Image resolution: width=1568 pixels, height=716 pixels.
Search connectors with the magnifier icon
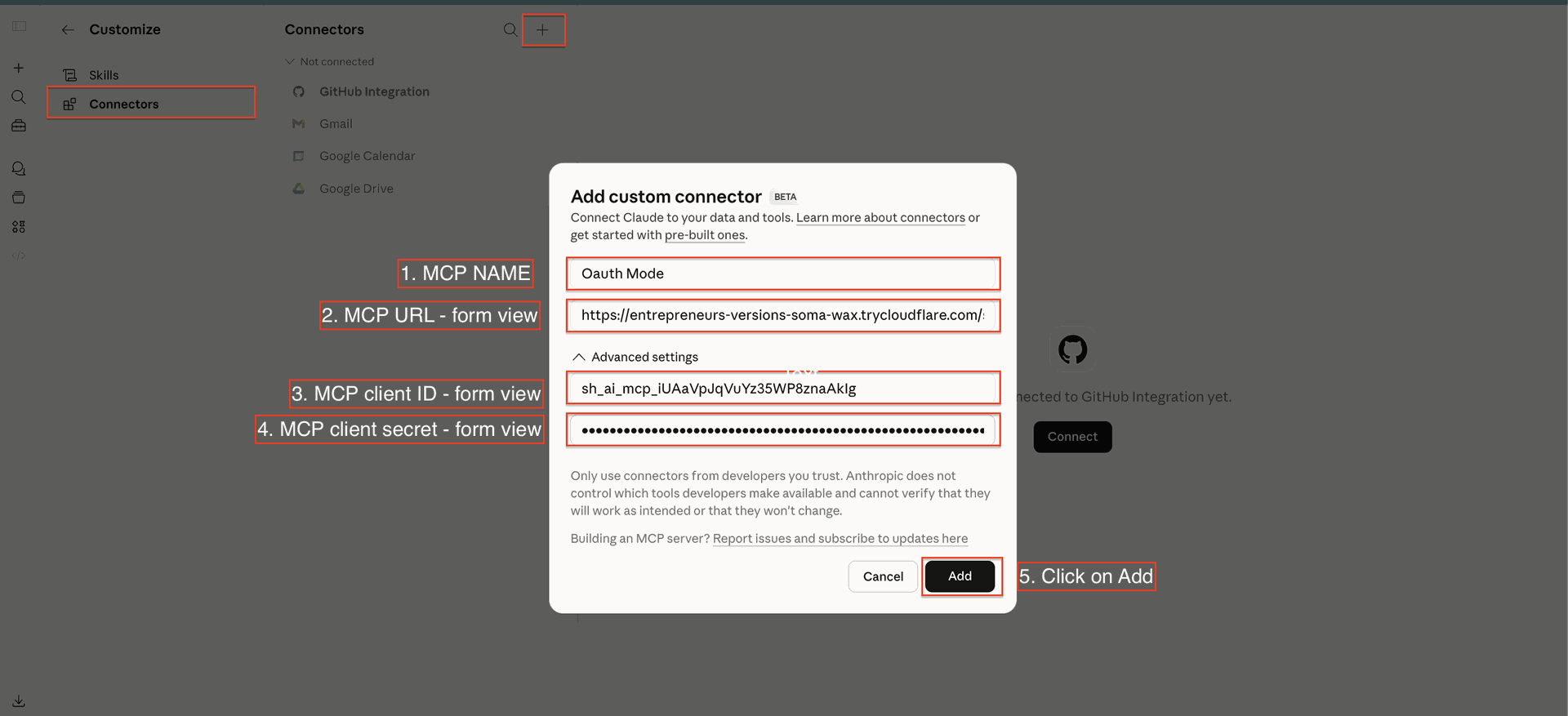tap(510, 30)
